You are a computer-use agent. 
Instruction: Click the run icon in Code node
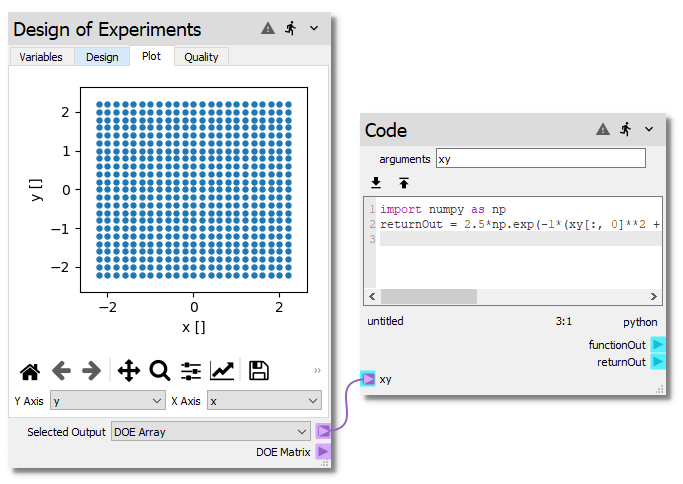pyautogui.click(x=626, y=130)
